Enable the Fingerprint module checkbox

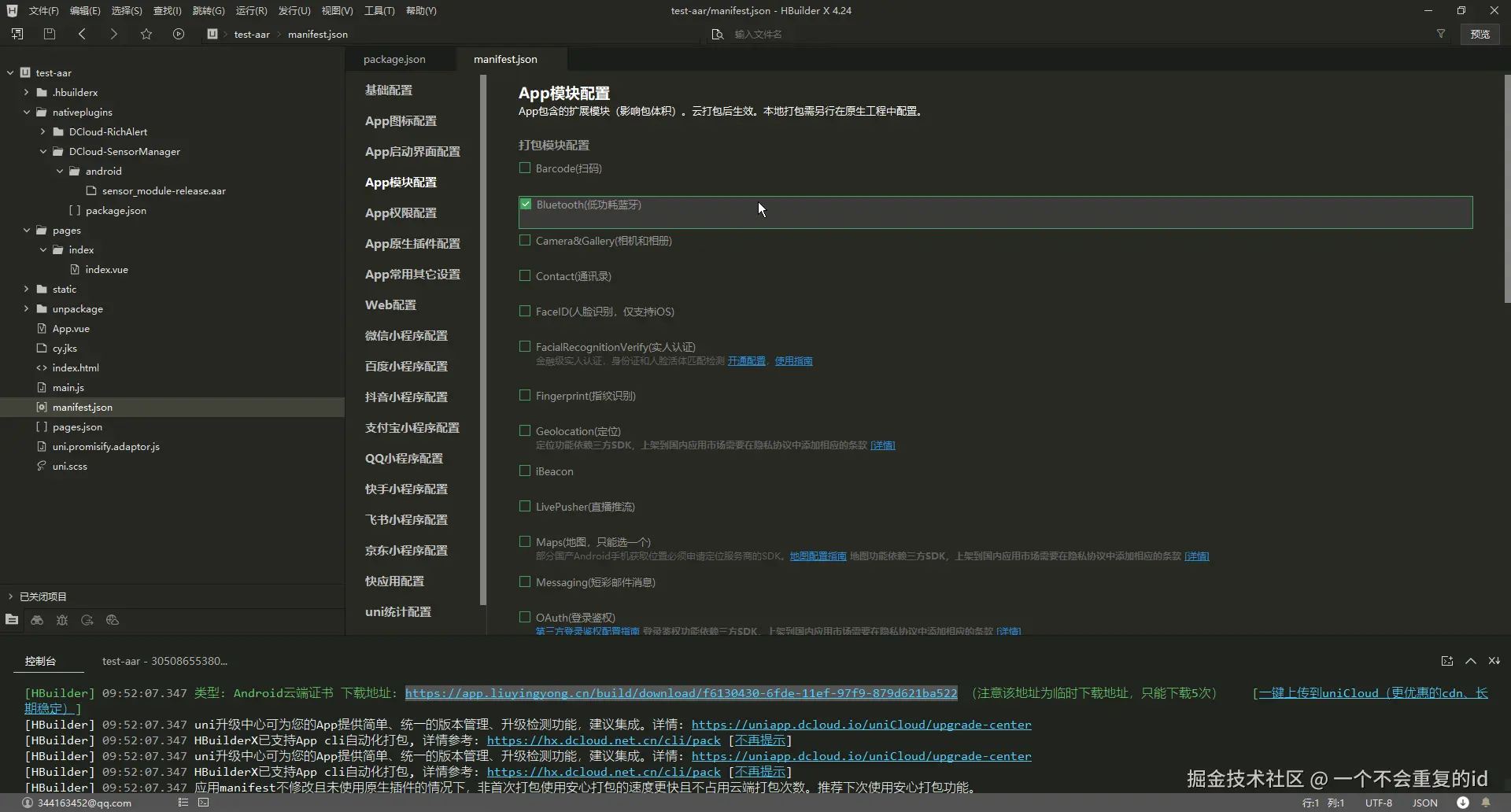pyautogui.click(x=525, y=395)
